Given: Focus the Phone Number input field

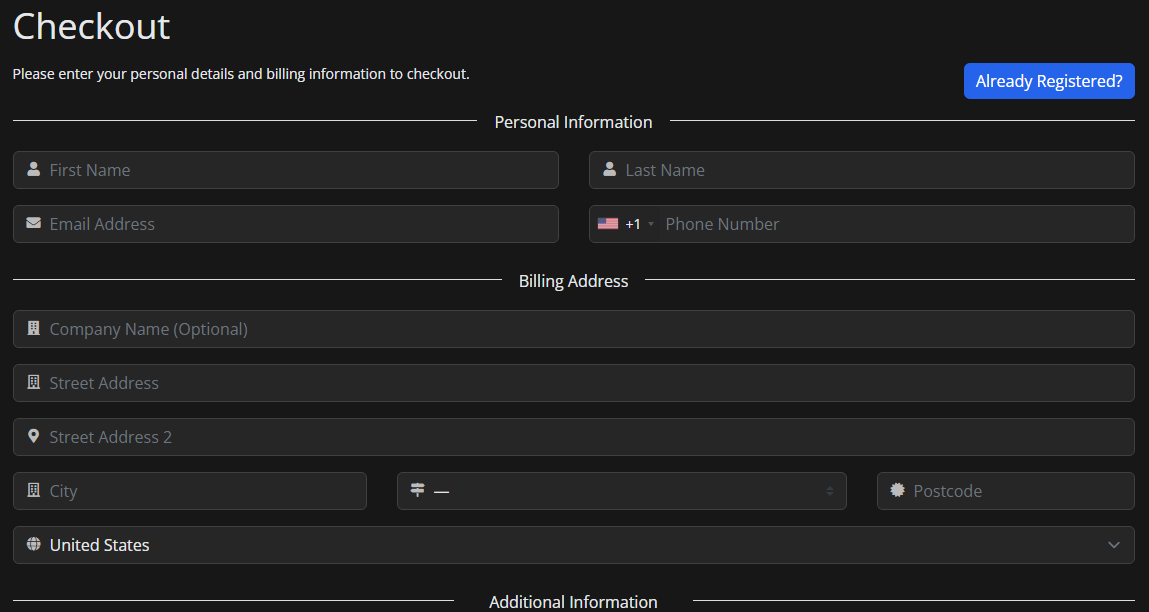Looking at the screenshot, I should (x=890, y=224).
